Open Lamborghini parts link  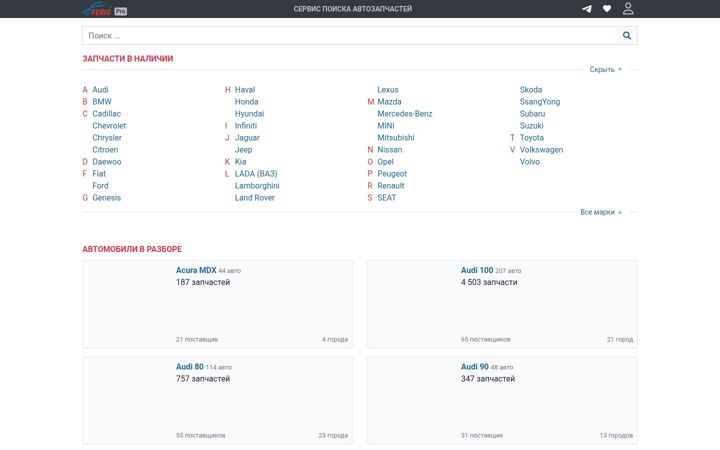click(x=257, y=186)
